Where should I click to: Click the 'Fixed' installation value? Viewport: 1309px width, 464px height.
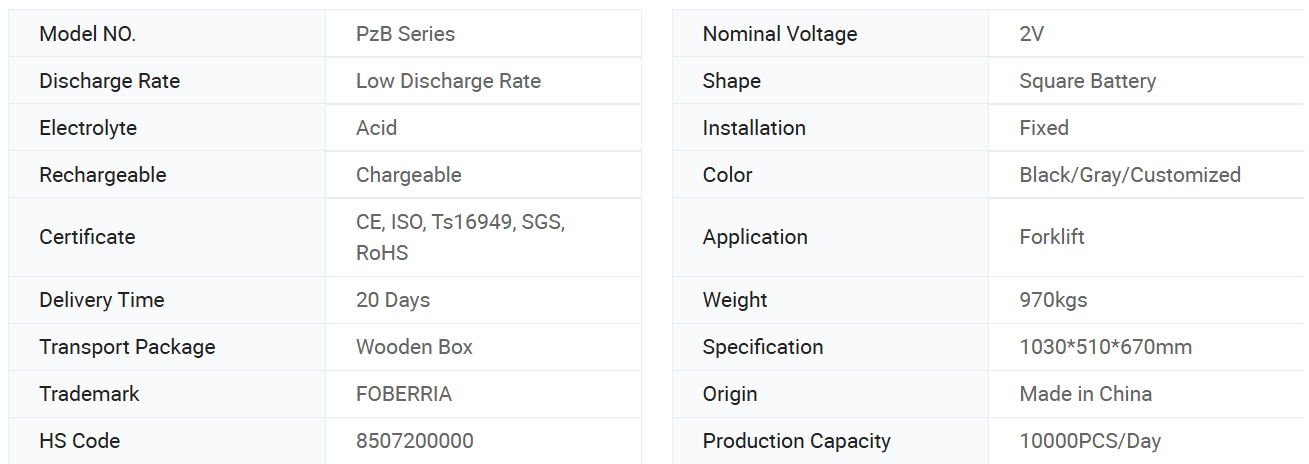click(1044, 128)
